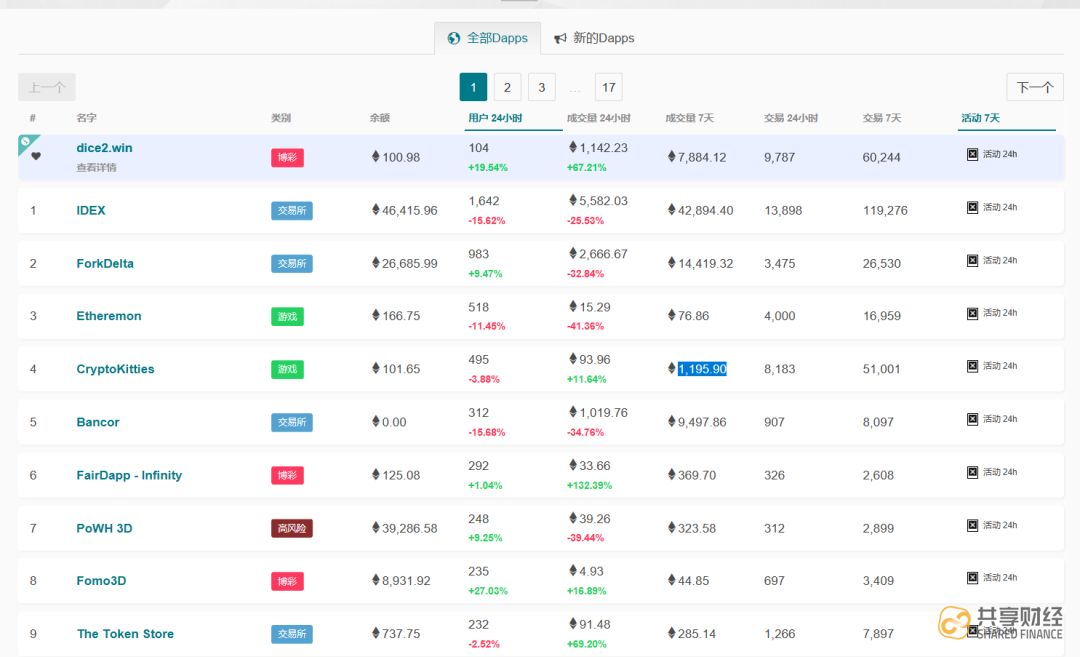
Task: Click the activity 24h chart icon for dice2.win
Action: pyautogui.click(x=972, y=154)
